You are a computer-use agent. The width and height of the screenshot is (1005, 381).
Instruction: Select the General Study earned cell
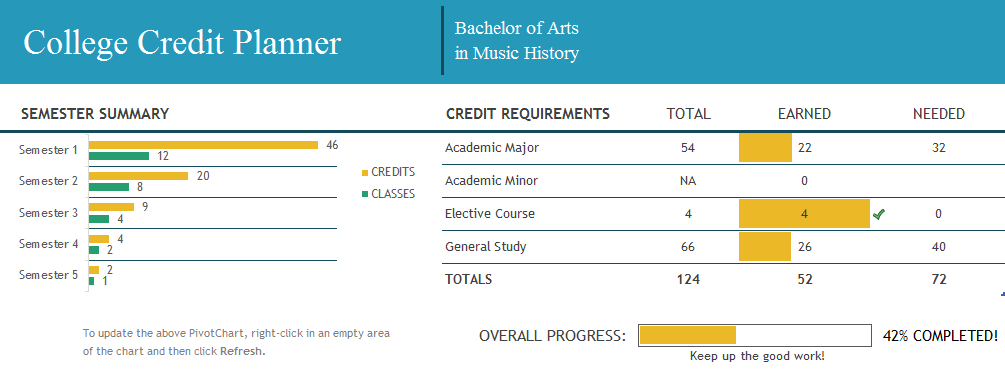click(804, 247)
